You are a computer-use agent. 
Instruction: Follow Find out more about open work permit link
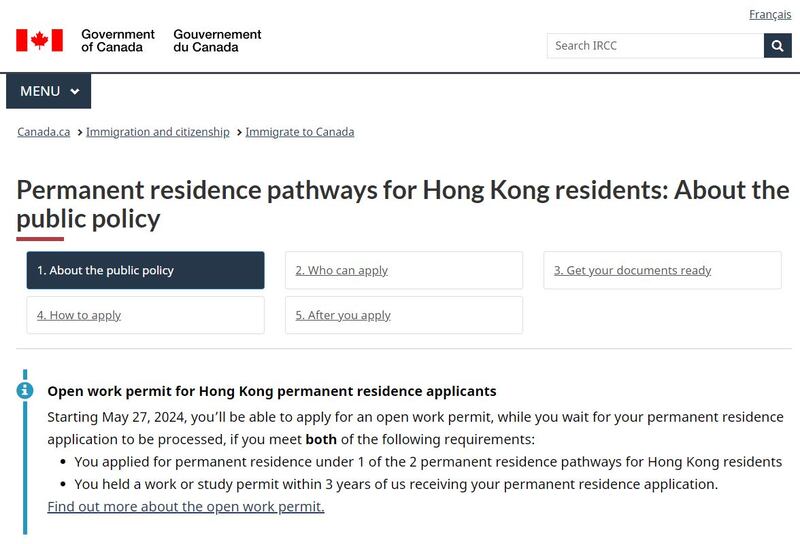pyautogui.click(x=186, y=506)
